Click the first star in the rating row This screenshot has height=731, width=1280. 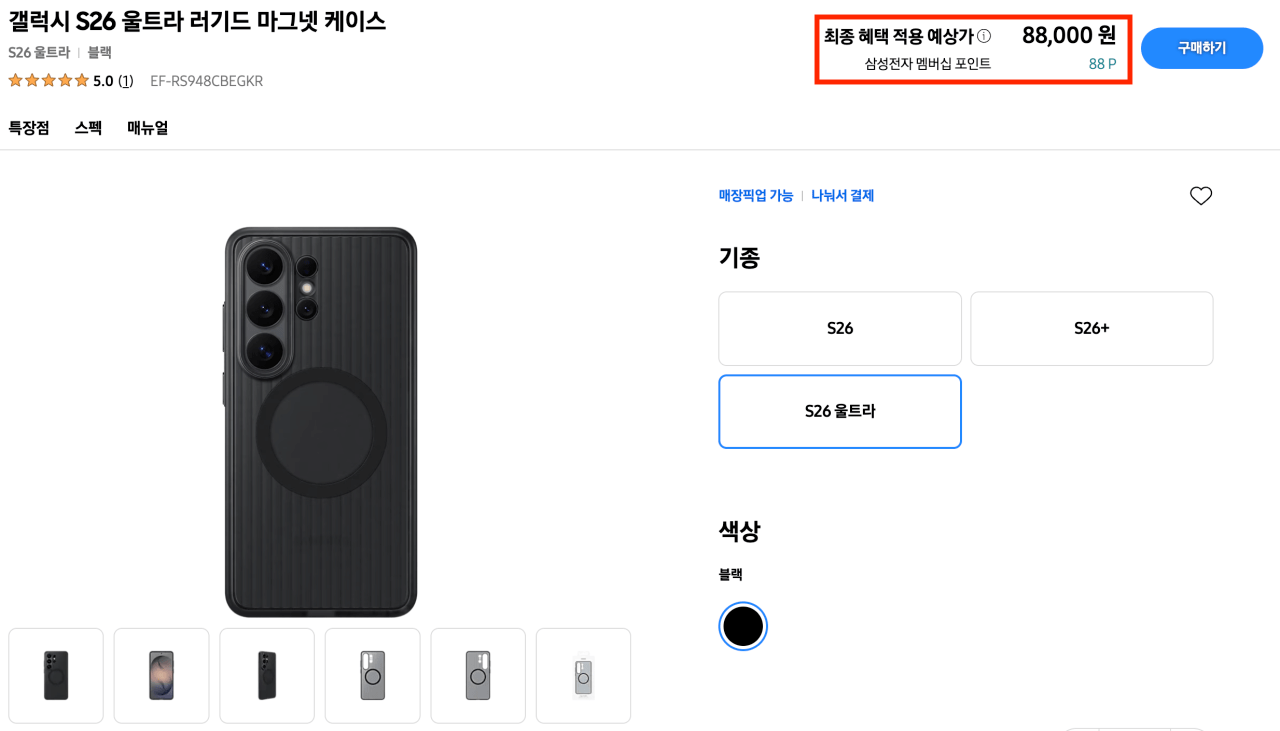(x=14, y=80)
